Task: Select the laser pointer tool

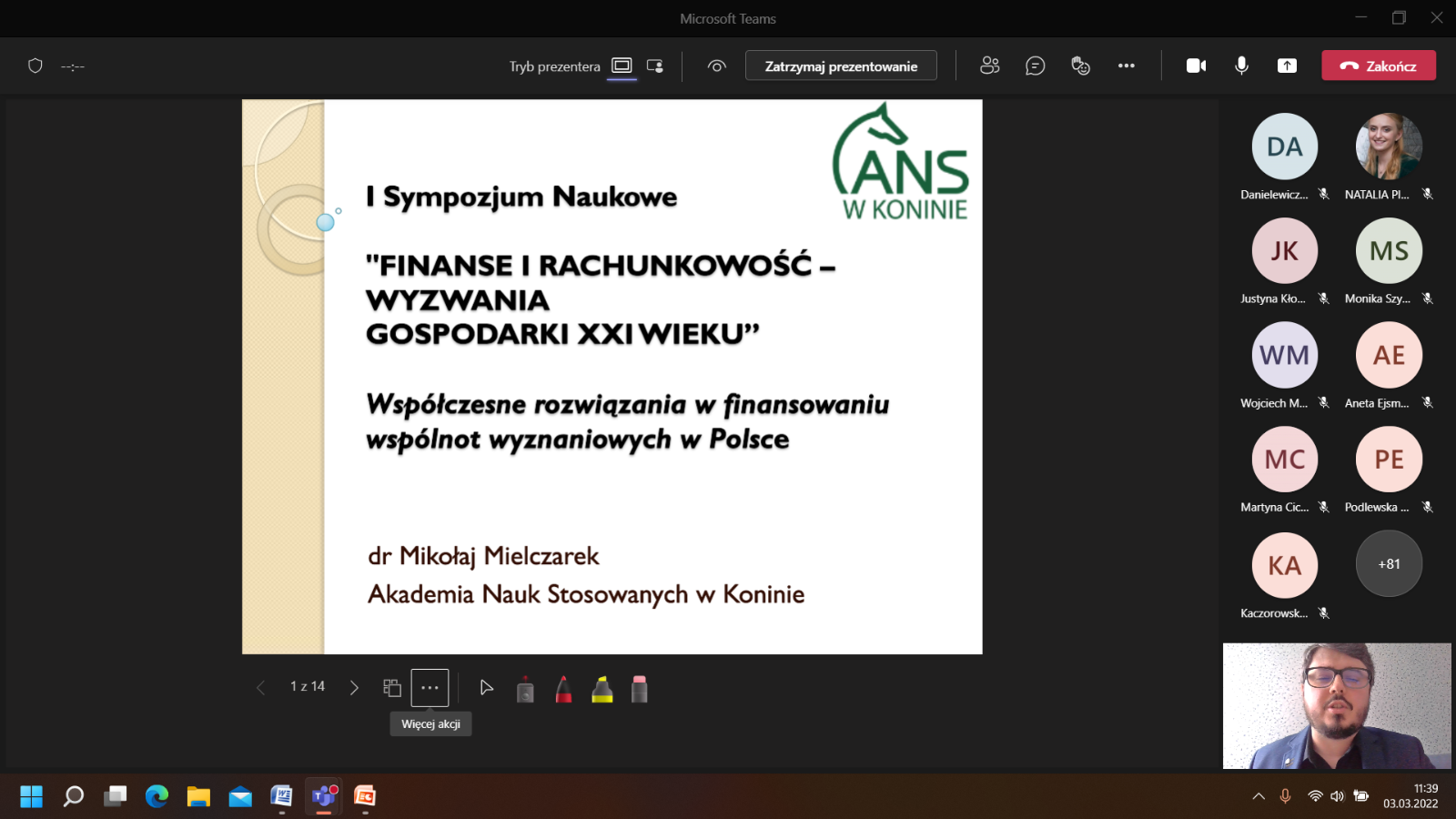Action: coord(525,690)
